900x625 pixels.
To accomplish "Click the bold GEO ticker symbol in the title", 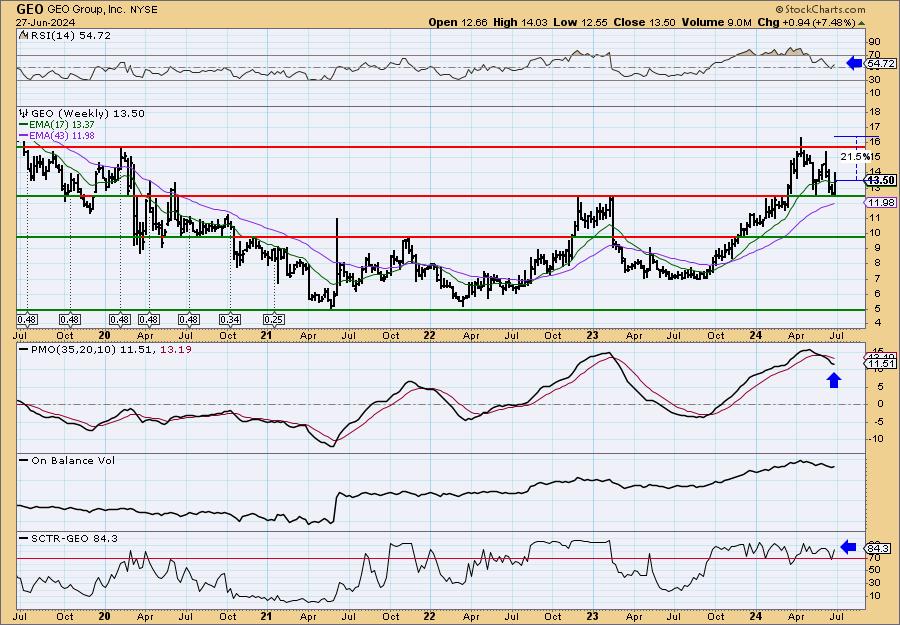I will [29, 9].
